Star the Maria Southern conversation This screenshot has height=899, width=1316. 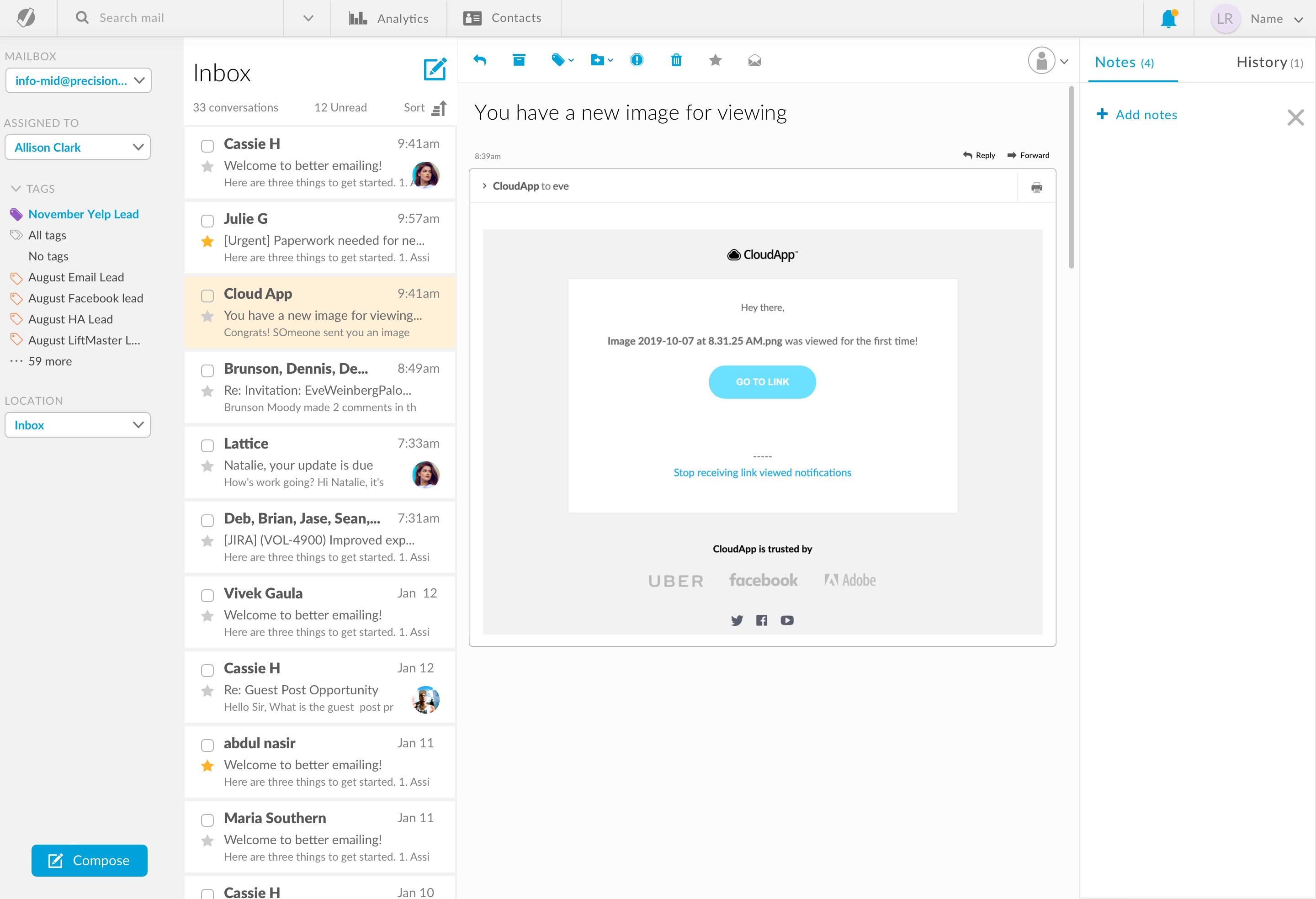207,841
